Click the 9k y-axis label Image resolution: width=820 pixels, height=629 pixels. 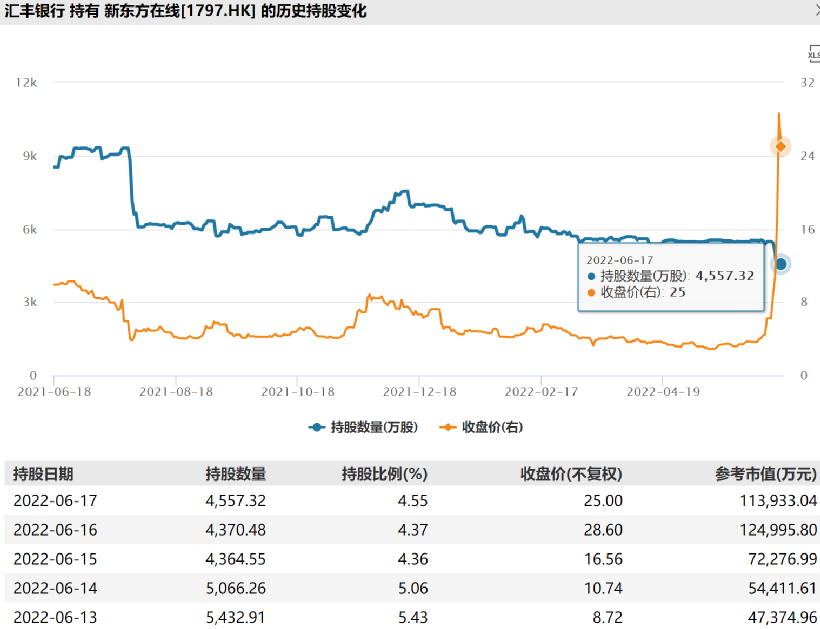[x=30, y=156]
